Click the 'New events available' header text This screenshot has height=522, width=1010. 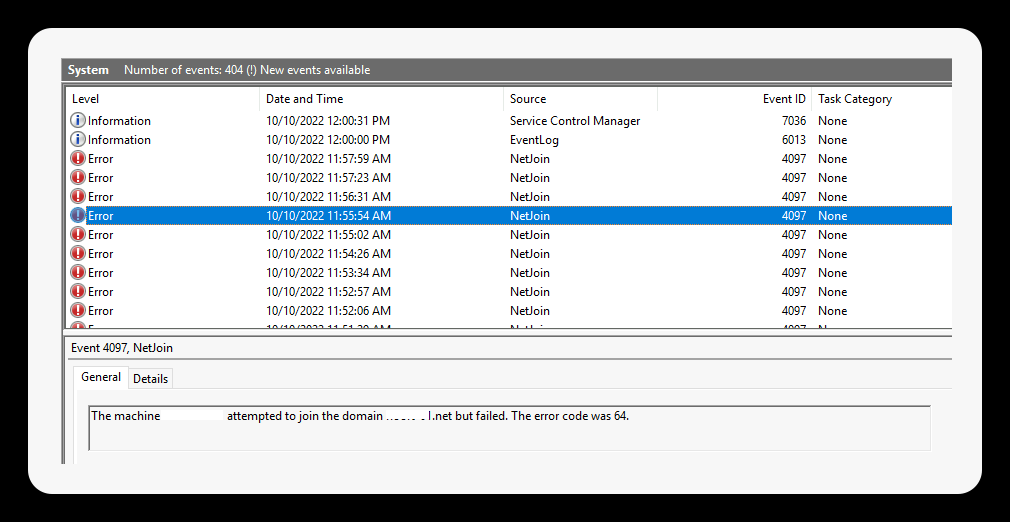click(315, 70)
